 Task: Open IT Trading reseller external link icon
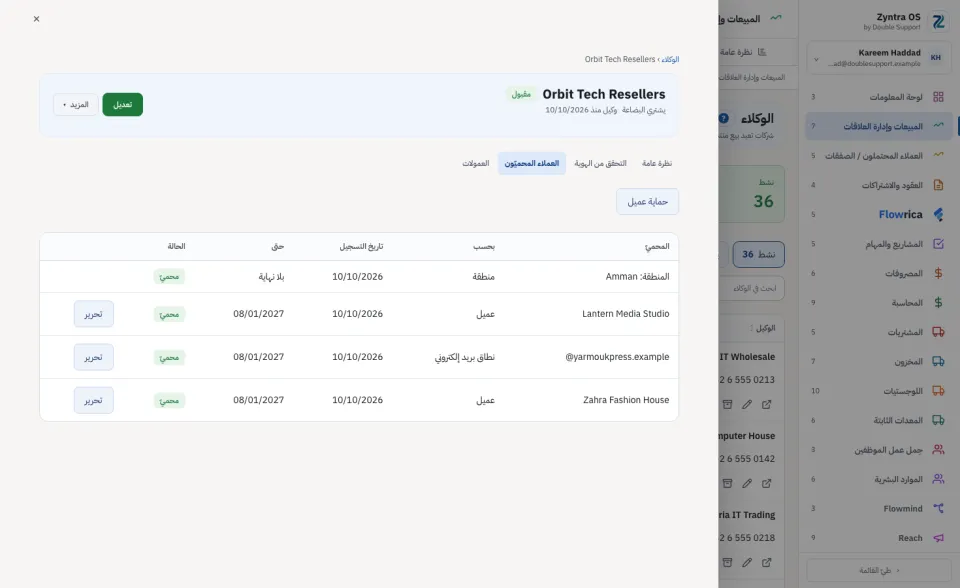[767, 562]
